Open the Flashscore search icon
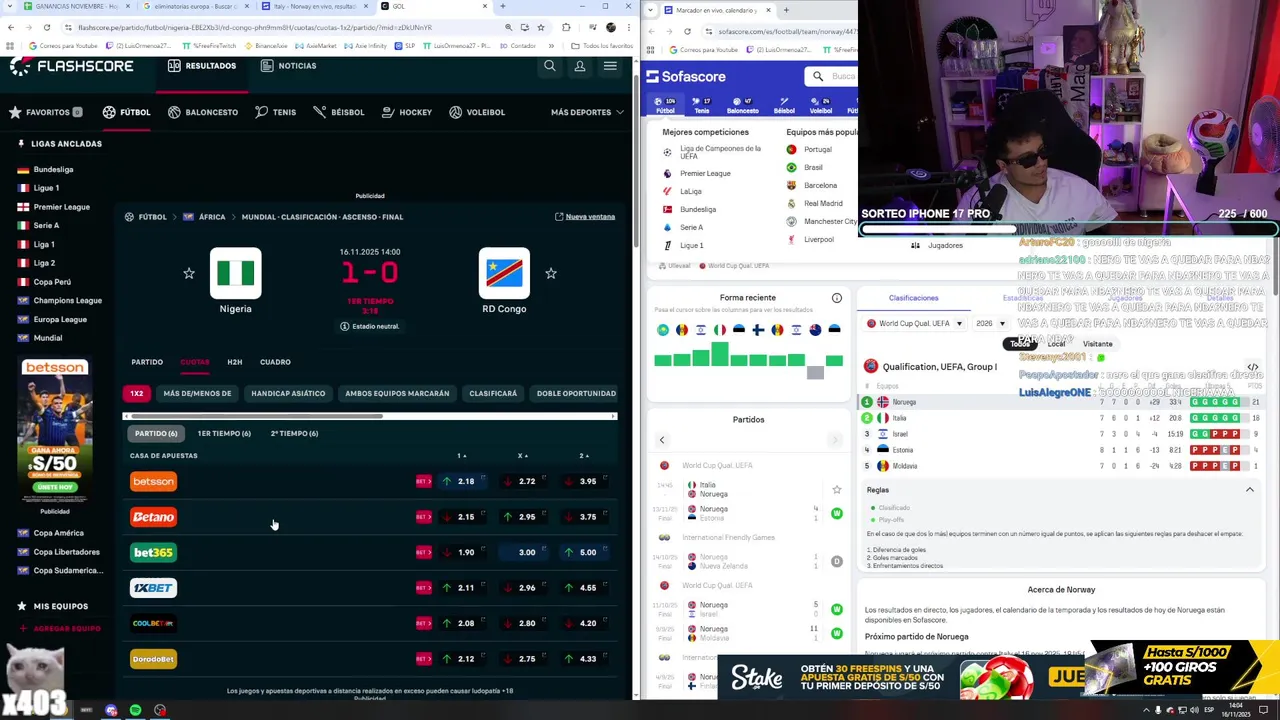Image resolution: width=1280 pixels, height=720 pixels. [x=550, y=66]
